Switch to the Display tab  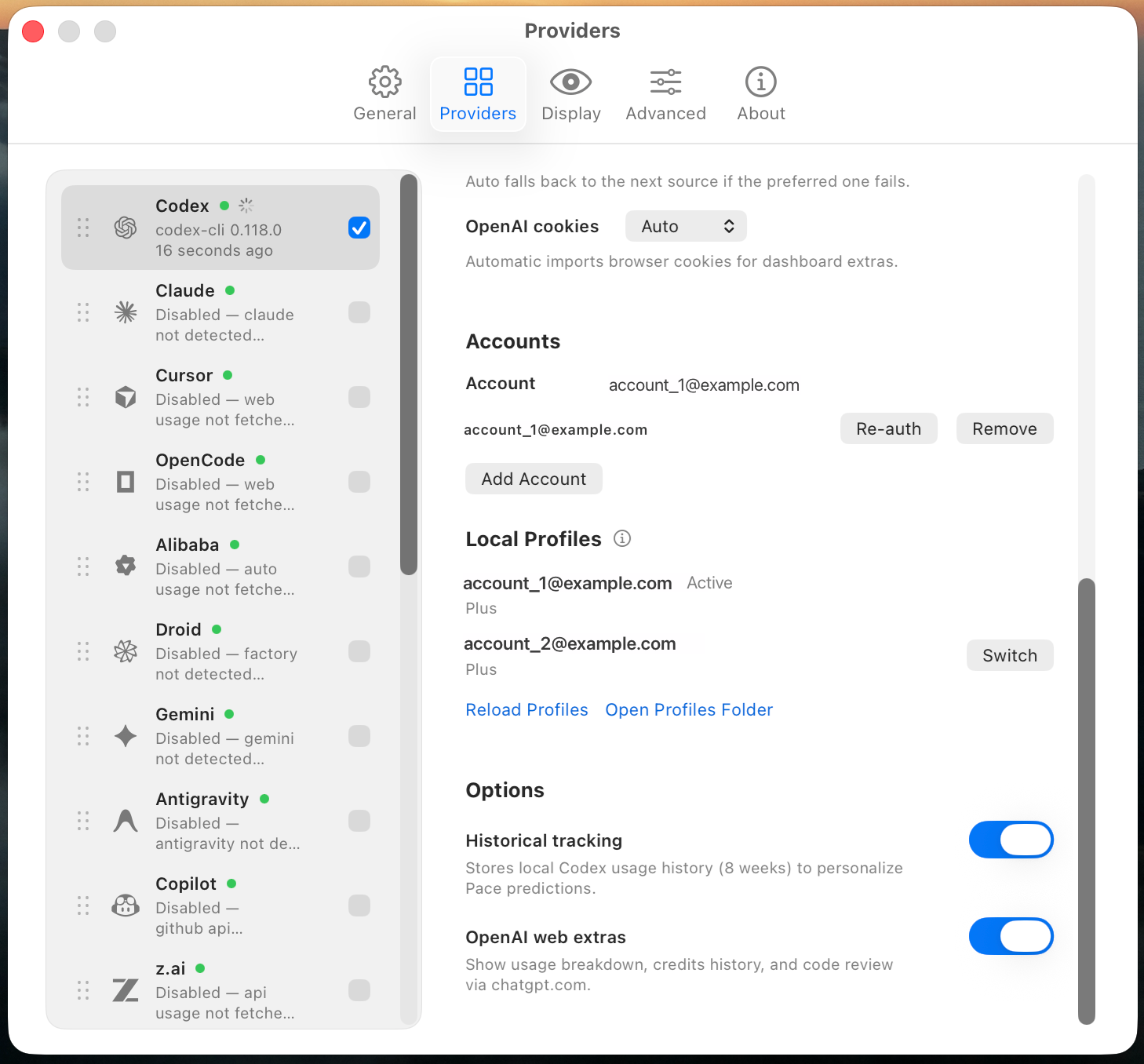click(571, 94)
